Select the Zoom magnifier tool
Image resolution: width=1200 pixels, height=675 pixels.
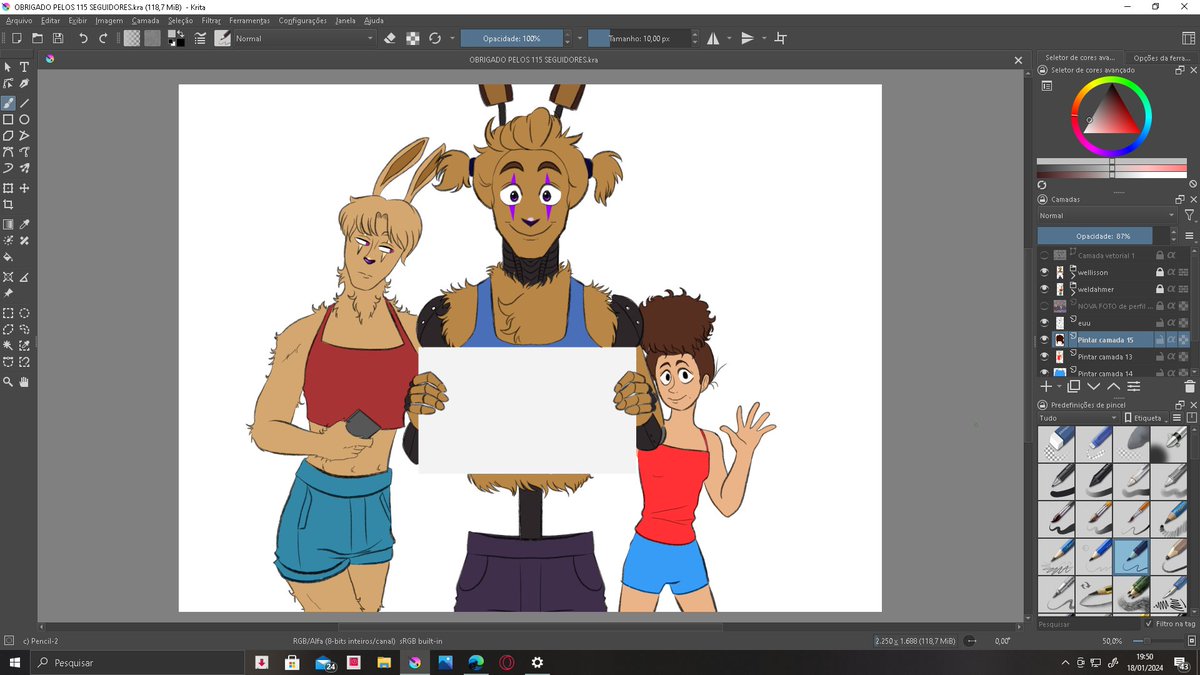click(8, 382)
